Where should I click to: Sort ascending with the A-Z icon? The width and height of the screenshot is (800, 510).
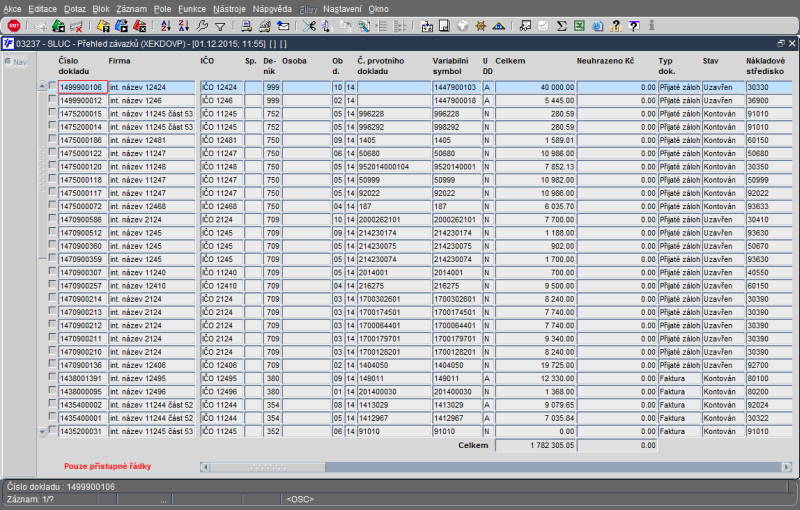pyautogui.click(x=165, y=25)
